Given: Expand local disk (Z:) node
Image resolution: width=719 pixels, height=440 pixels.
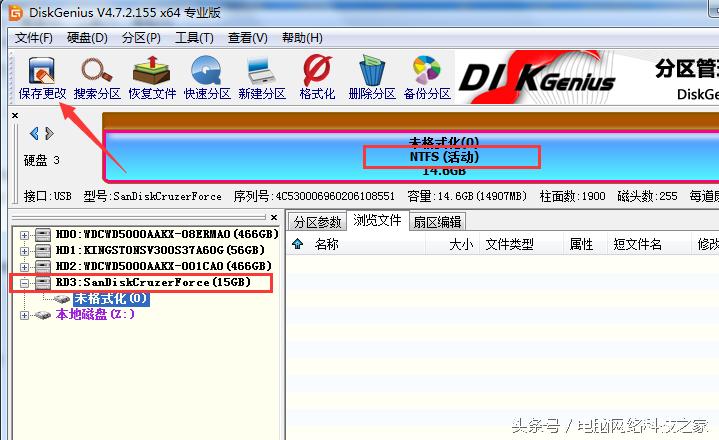Looking at the screenshot, I should pos(24,315).
